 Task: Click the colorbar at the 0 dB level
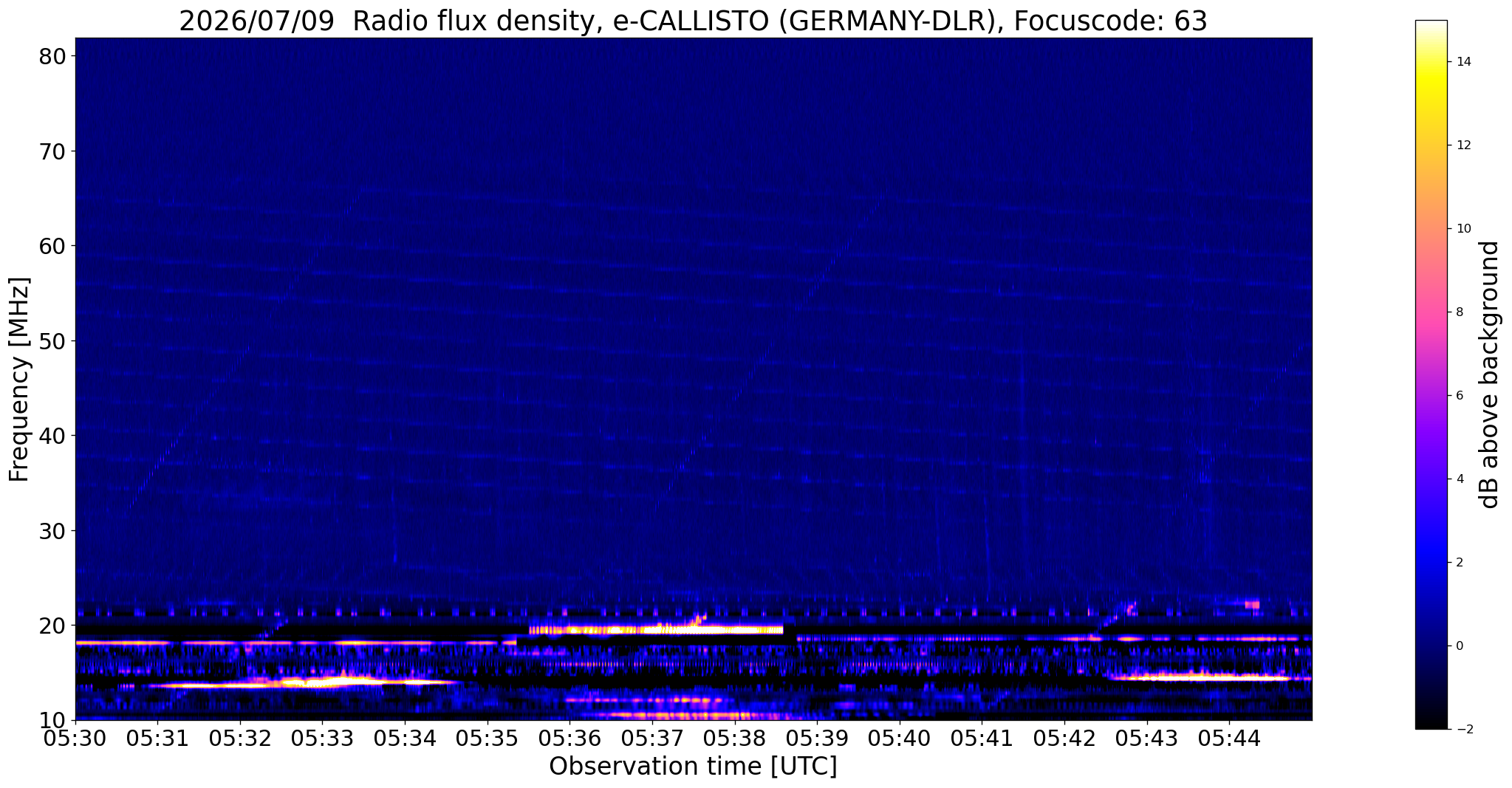pos(1431,645)
